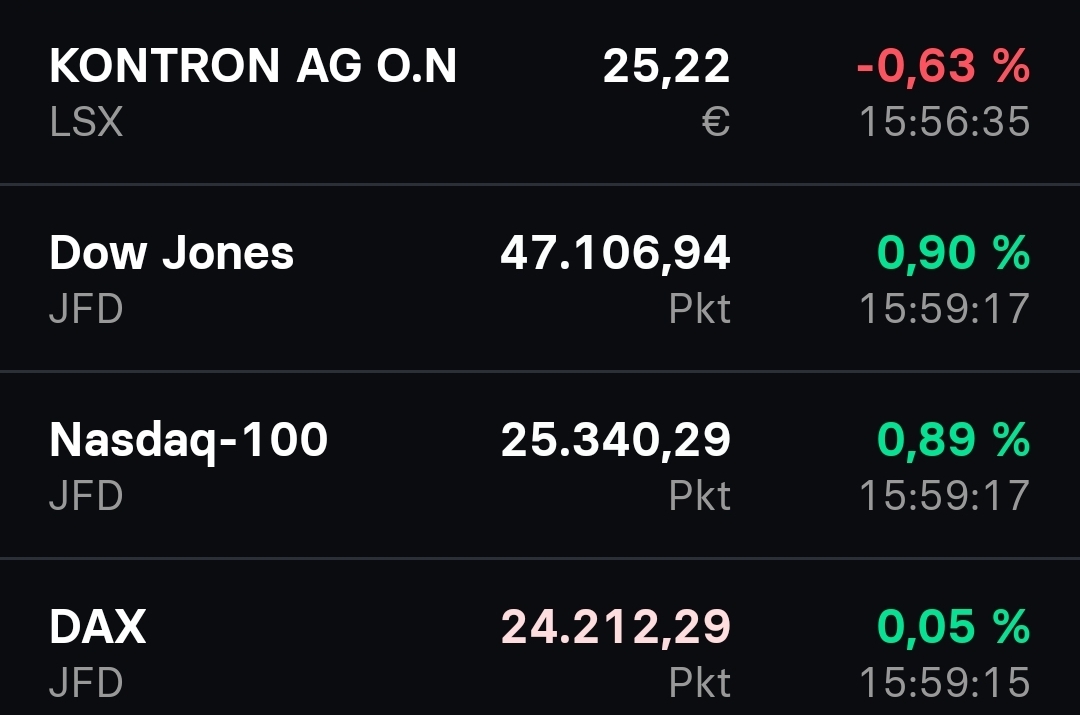Click Nasdaq-100 value 25.340,29

coord(615,439)
